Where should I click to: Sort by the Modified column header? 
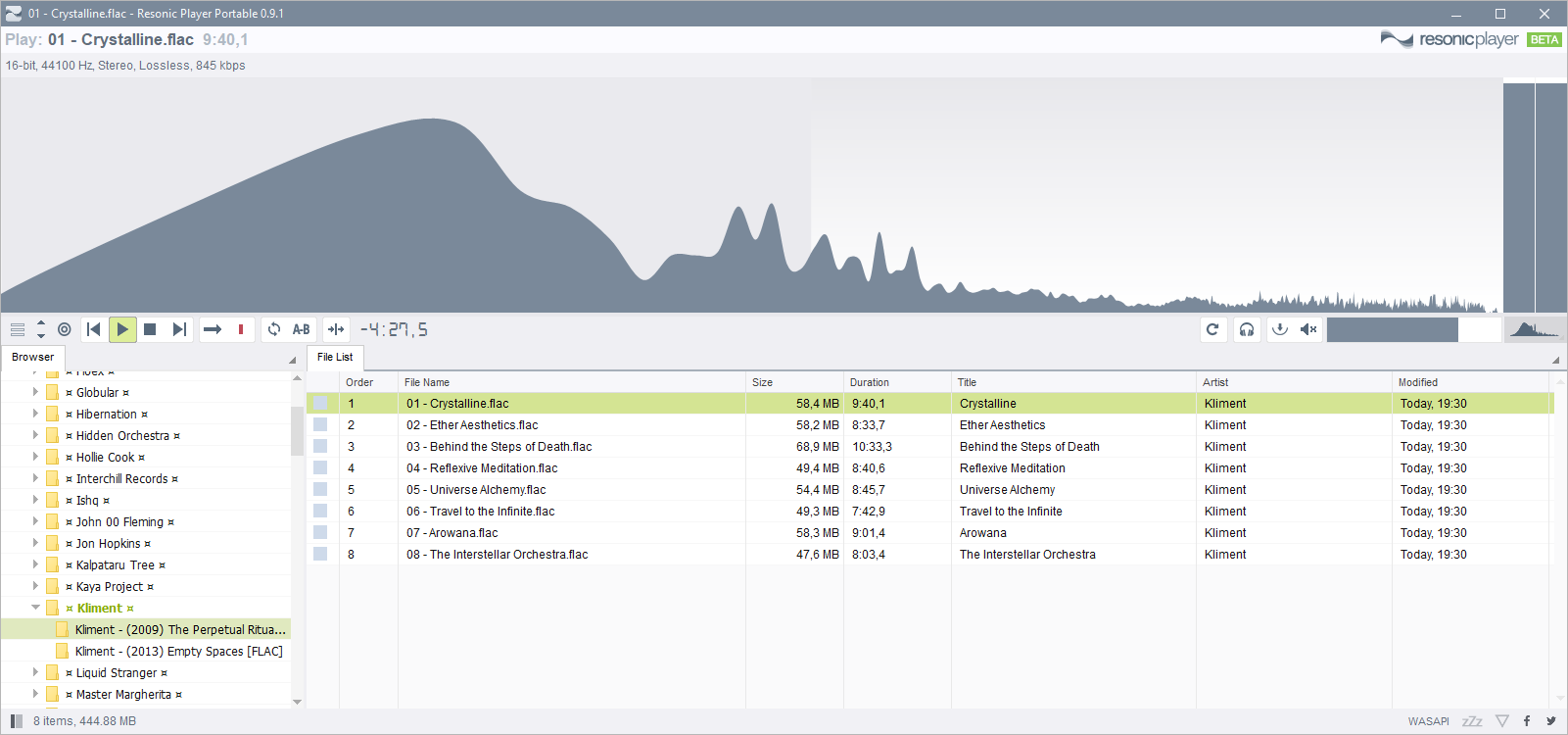pyautogui.click(x=1469, y=382)
